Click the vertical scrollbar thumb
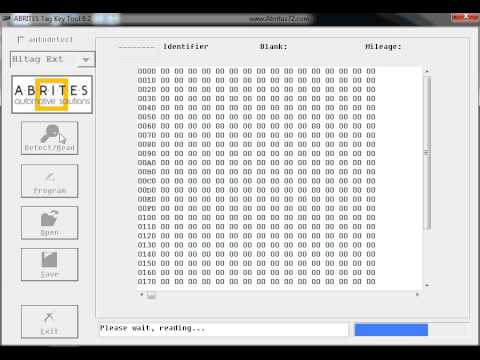The height and width of the screenshot is (360, 480). tap(427, 153)
